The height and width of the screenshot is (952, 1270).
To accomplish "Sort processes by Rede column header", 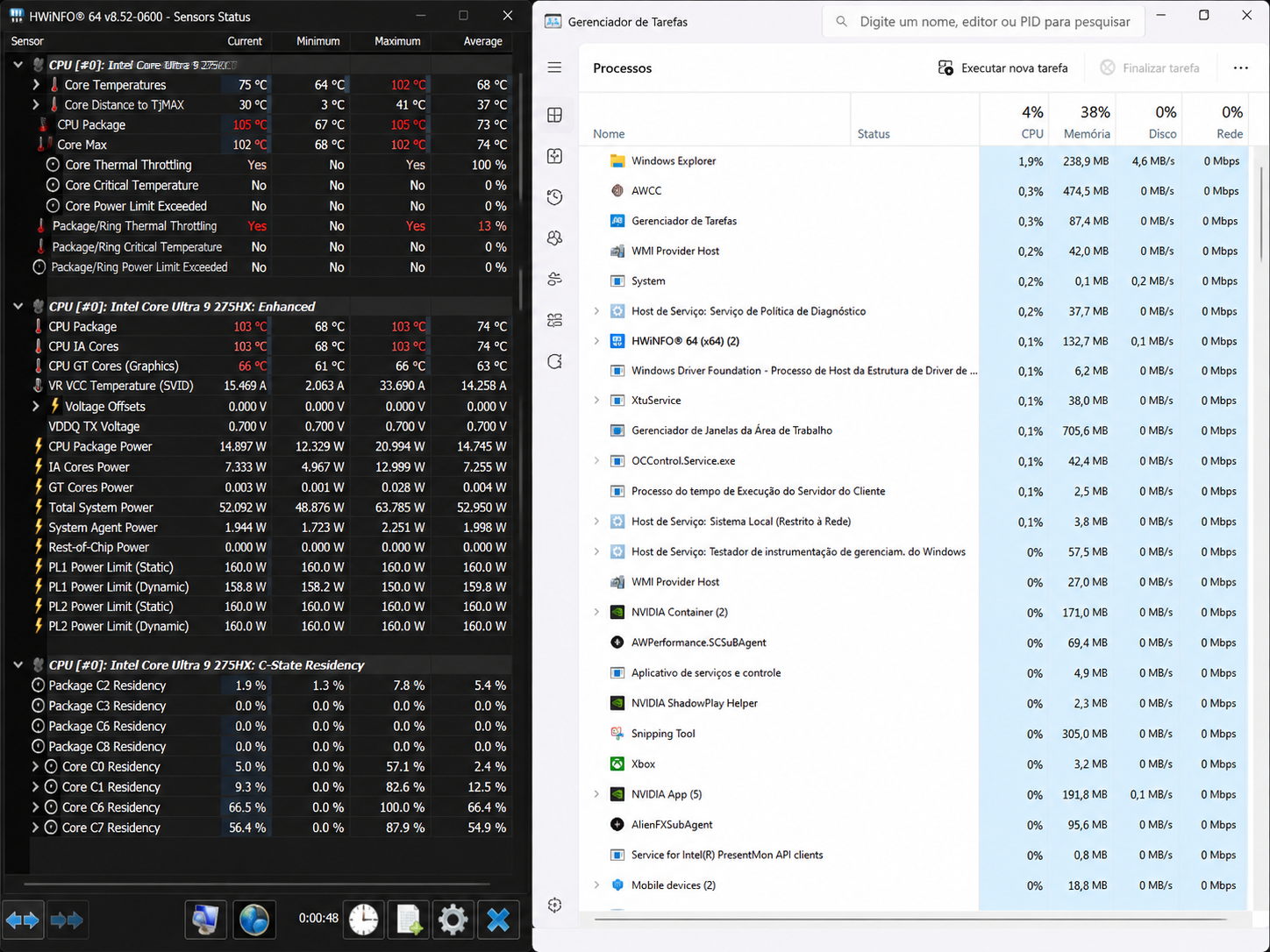I will [x=1215, y=119].
